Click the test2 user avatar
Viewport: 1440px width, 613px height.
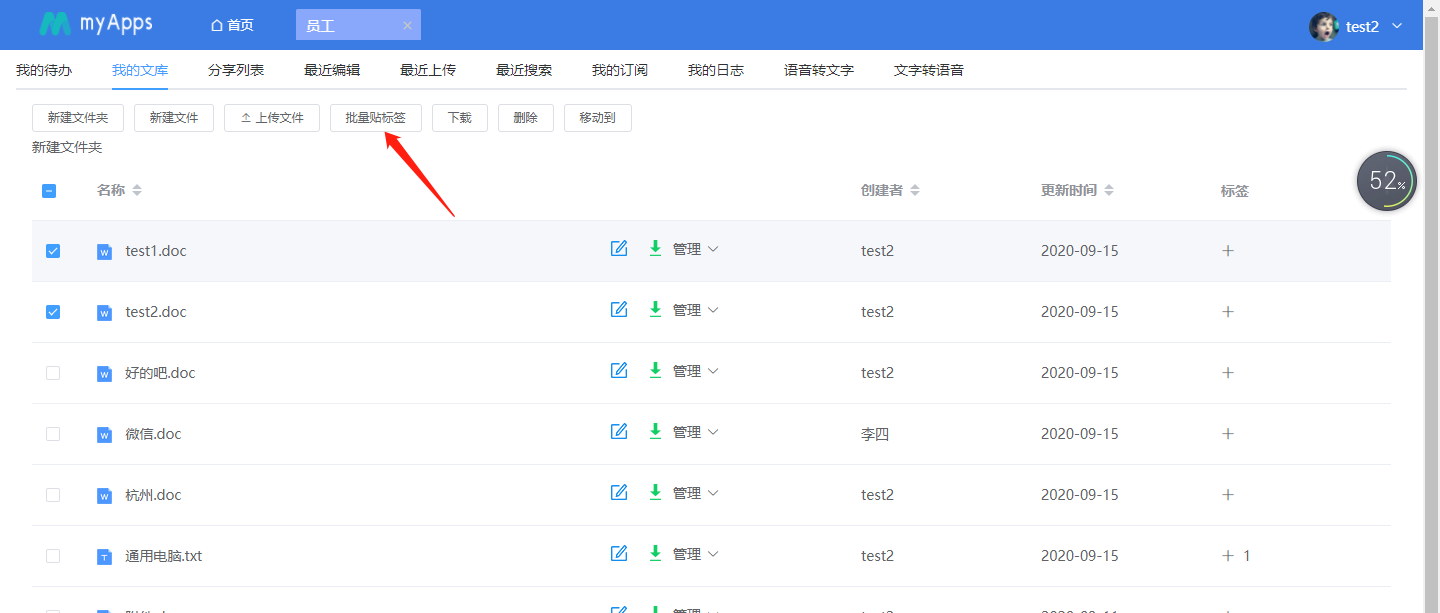[1324, 26]
